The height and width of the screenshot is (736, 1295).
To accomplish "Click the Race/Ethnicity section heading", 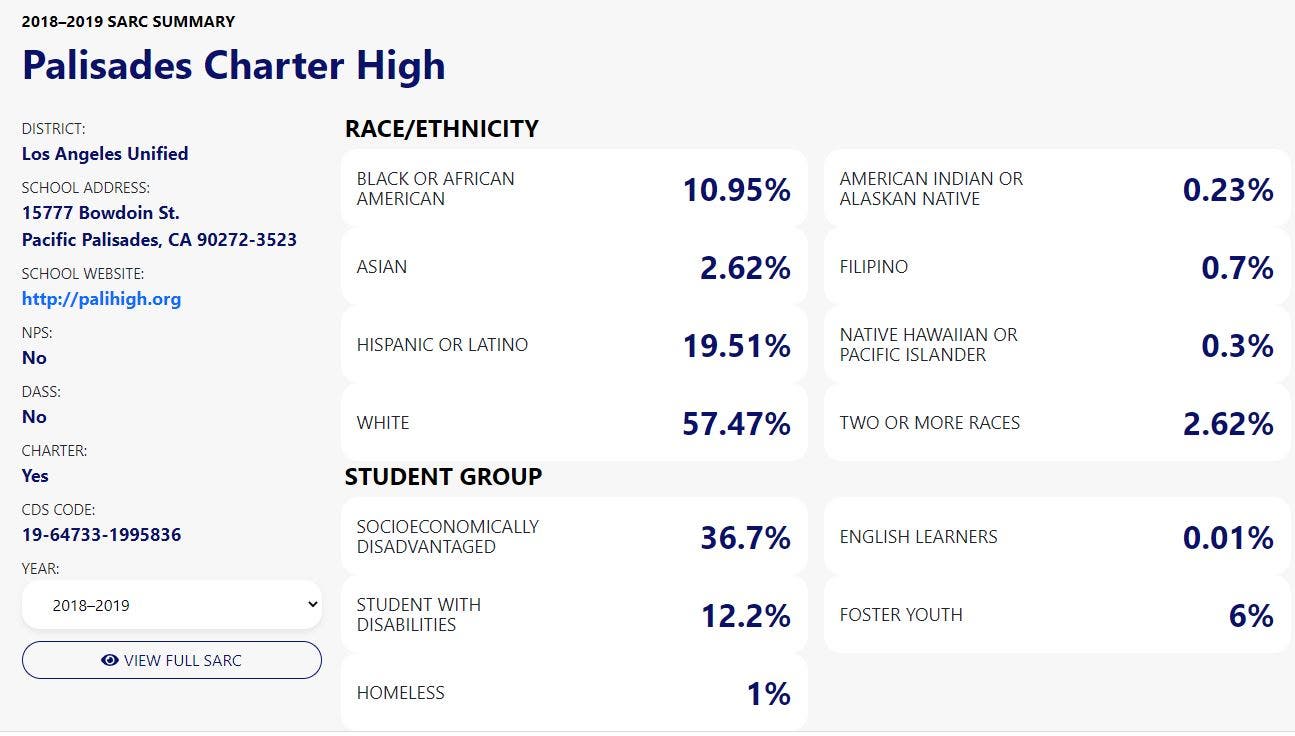I will tap(442, 129).
